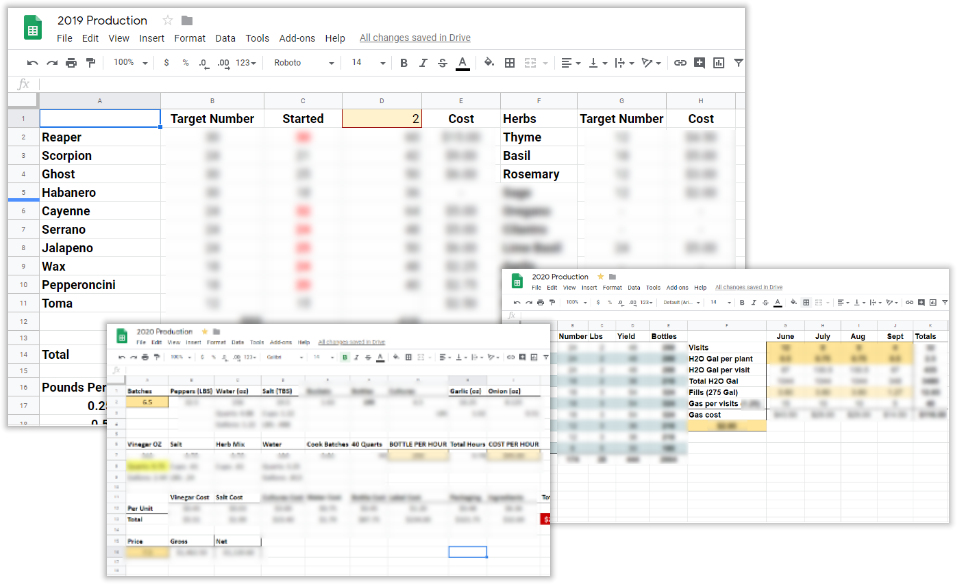Insert link using 2019 Production toolbar
Viewport: 957px width, 584px height.
(680, 63)
